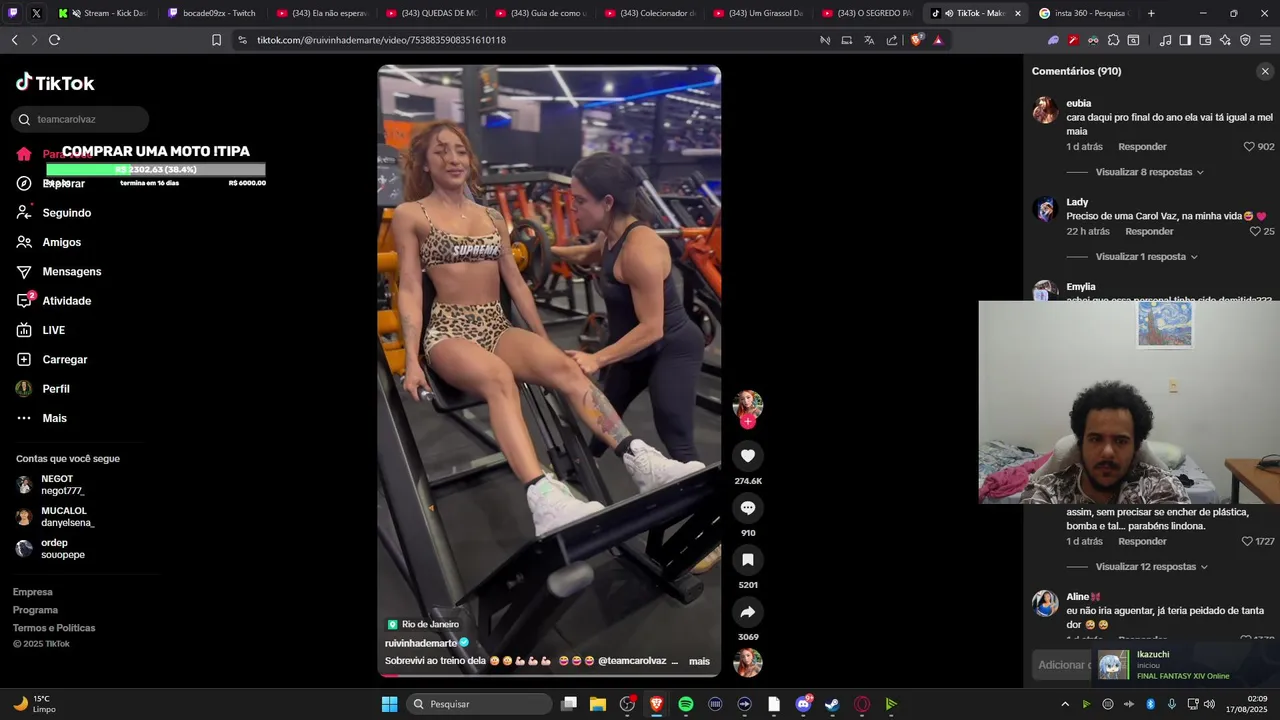Open Seguindo in the sidebar
The width and height of the screenshot is (1280, 720).
click(x=66, y=213)
